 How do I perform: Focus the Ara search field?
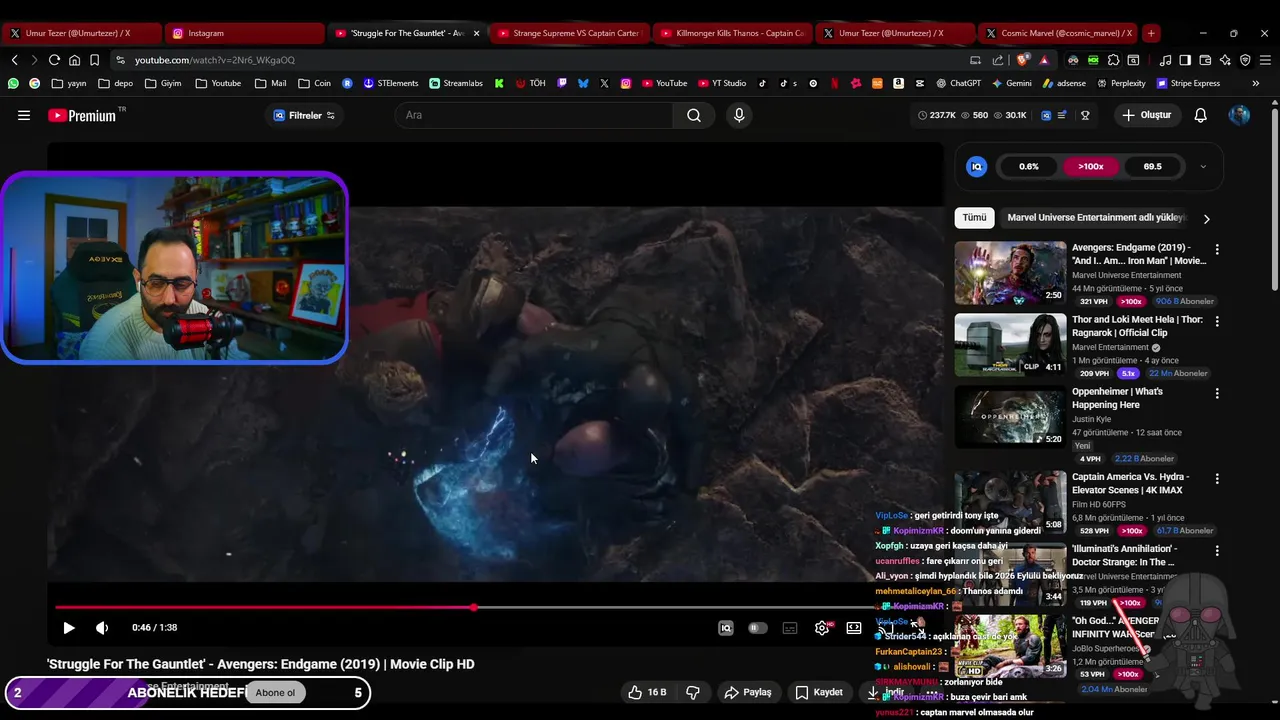pyautogui.click(x=534, y=115)
